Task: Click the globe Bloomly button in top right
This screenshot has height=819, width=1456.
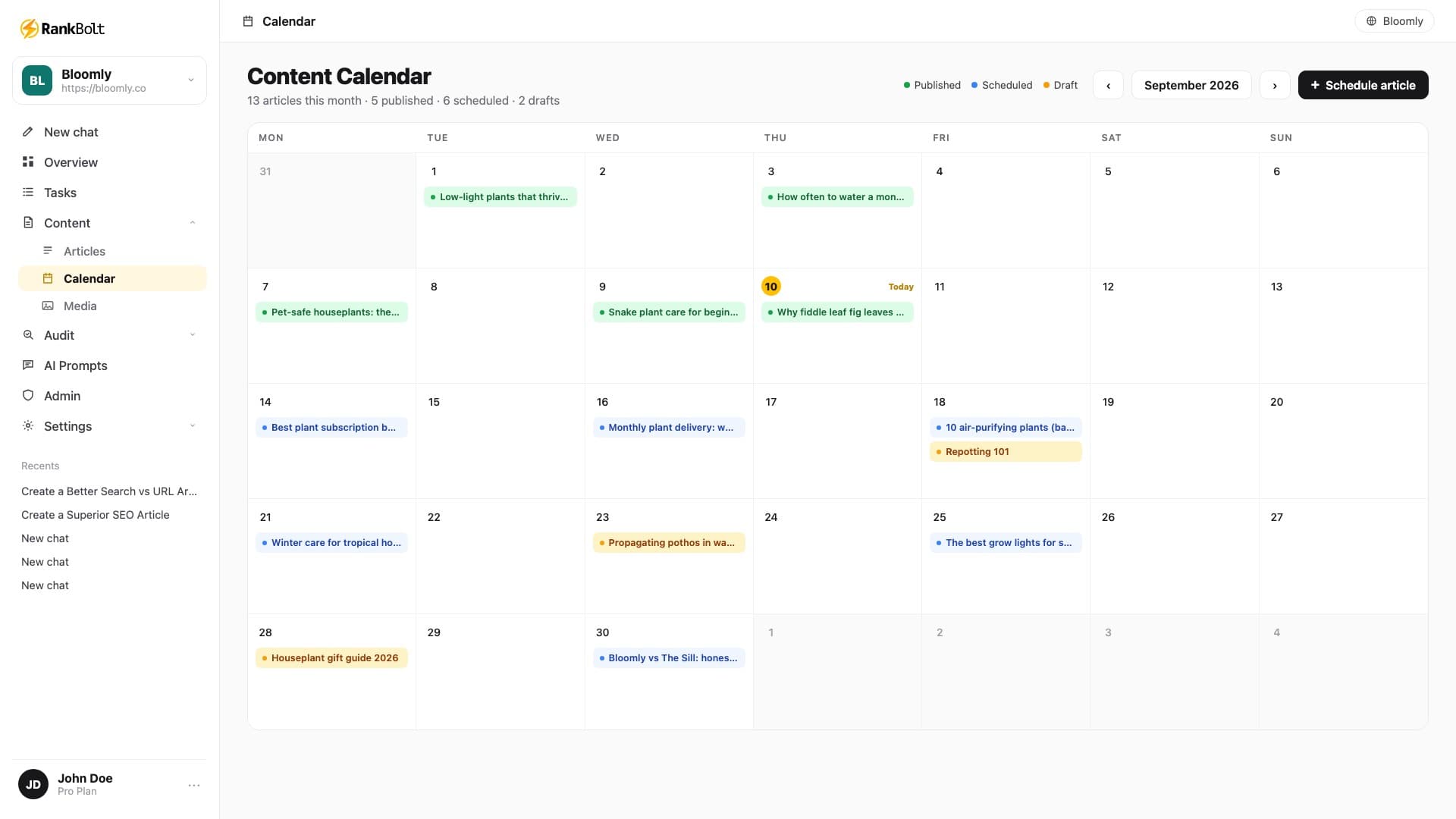Action: [x=1394, y=21]
